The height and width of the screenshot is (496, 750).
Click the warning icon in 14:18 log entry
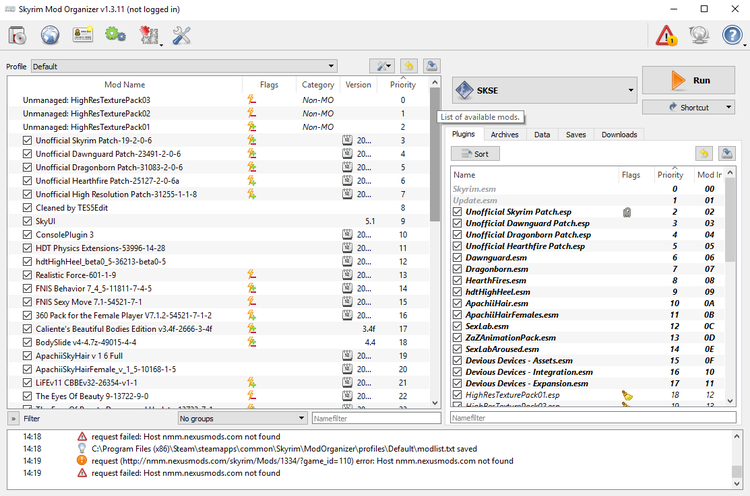[x=82, y=436]
